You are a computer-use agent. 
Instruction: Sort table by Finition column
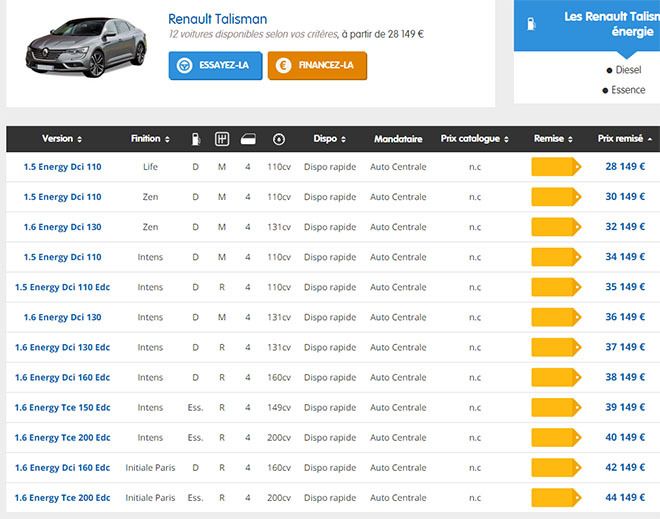150,138
